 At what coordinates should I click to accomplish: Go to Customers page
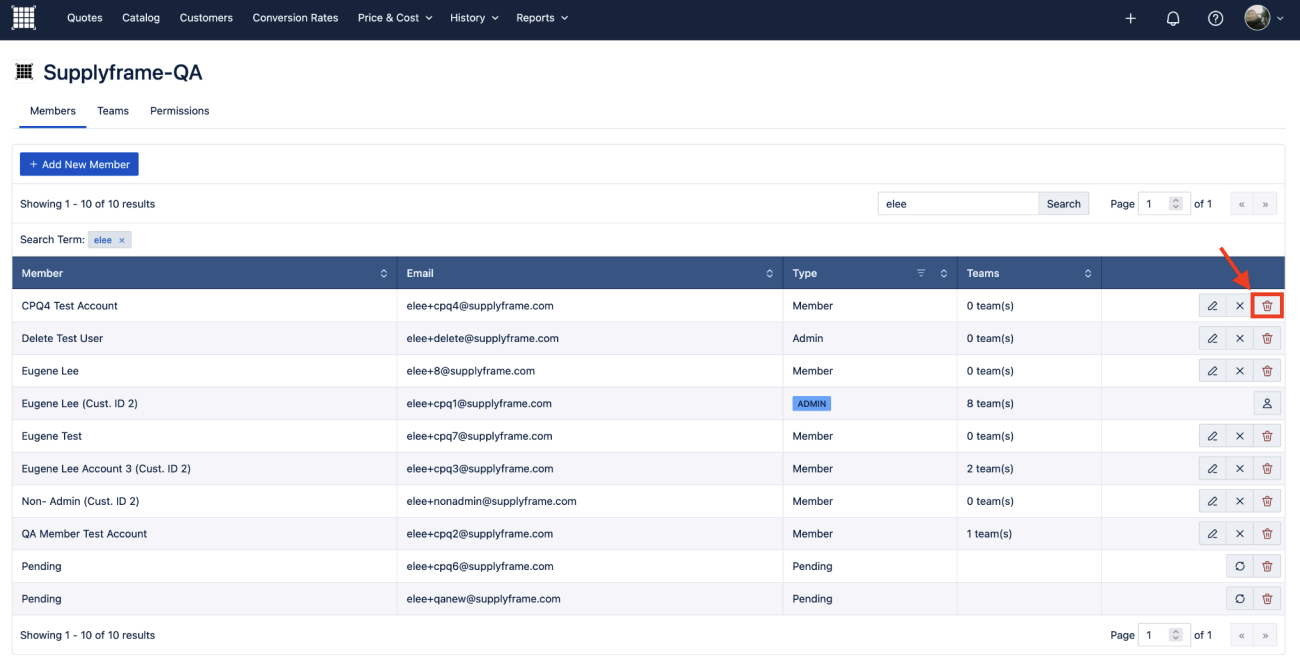tap(206, 18)
